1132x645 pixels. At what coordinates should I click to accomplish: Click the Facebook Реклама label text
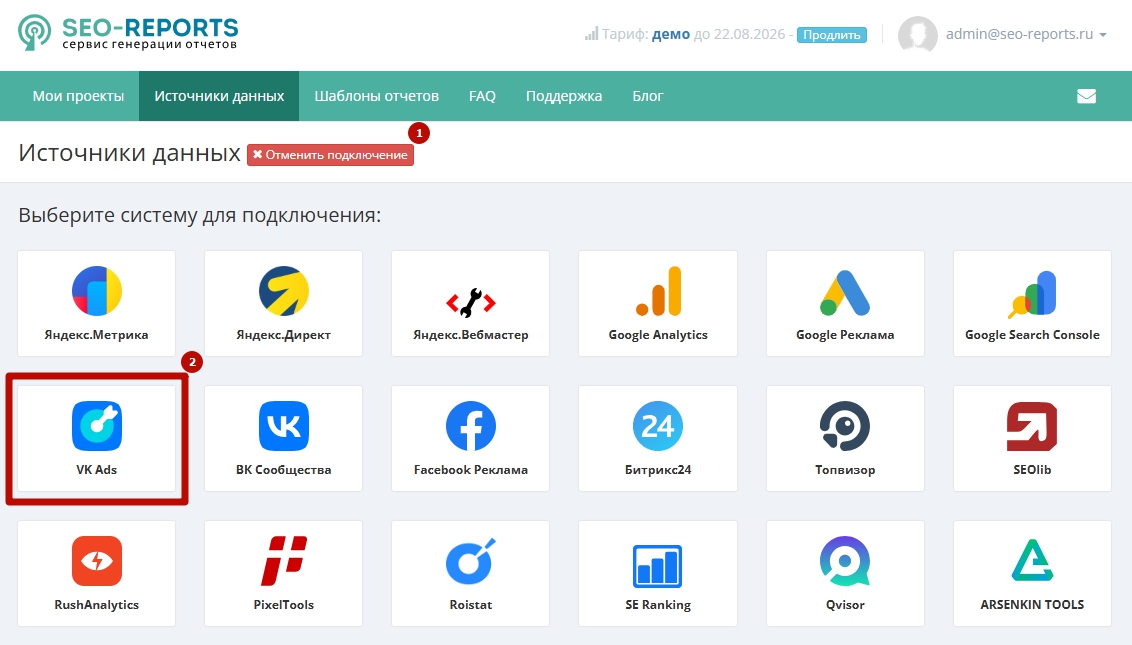point(471,469)
